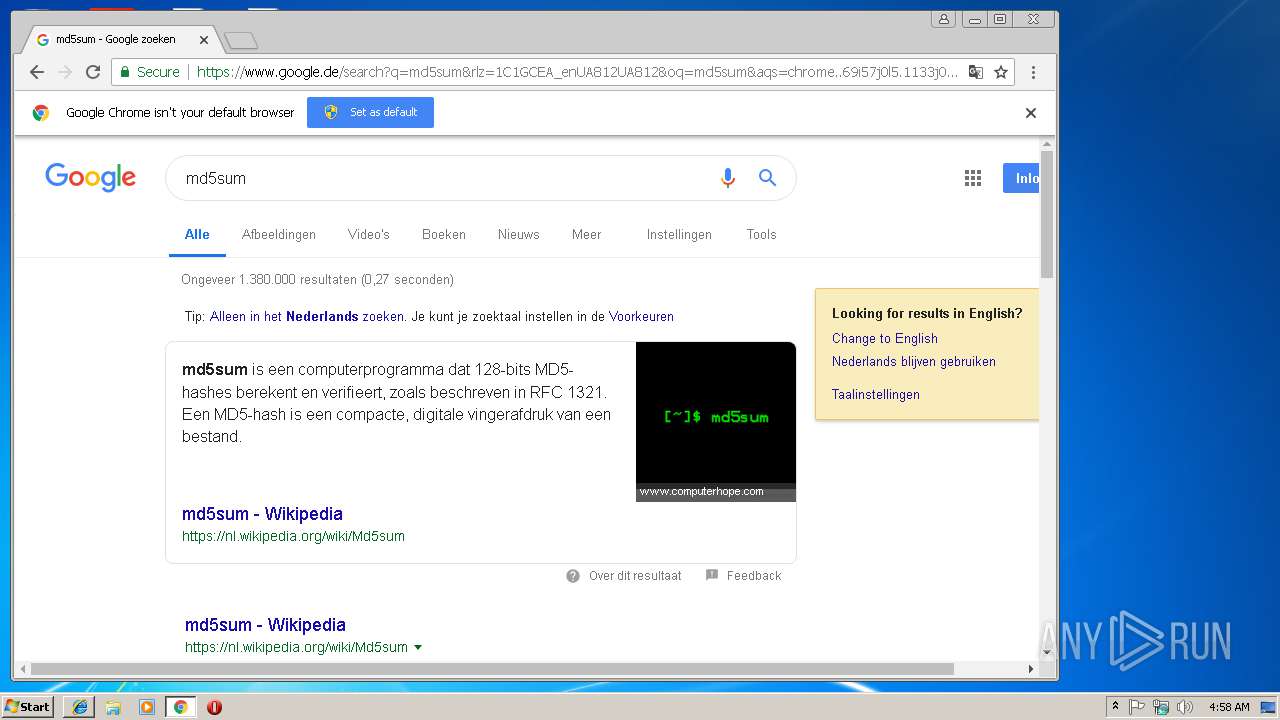This screenshot has height=720, width=1280.
Task: Go back with the browser back arrow
Action: click(x=37, y=72)
